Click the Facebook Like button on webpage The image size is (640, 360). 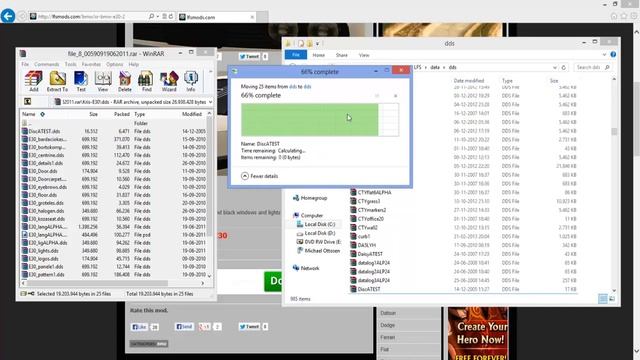click(139, 327)
